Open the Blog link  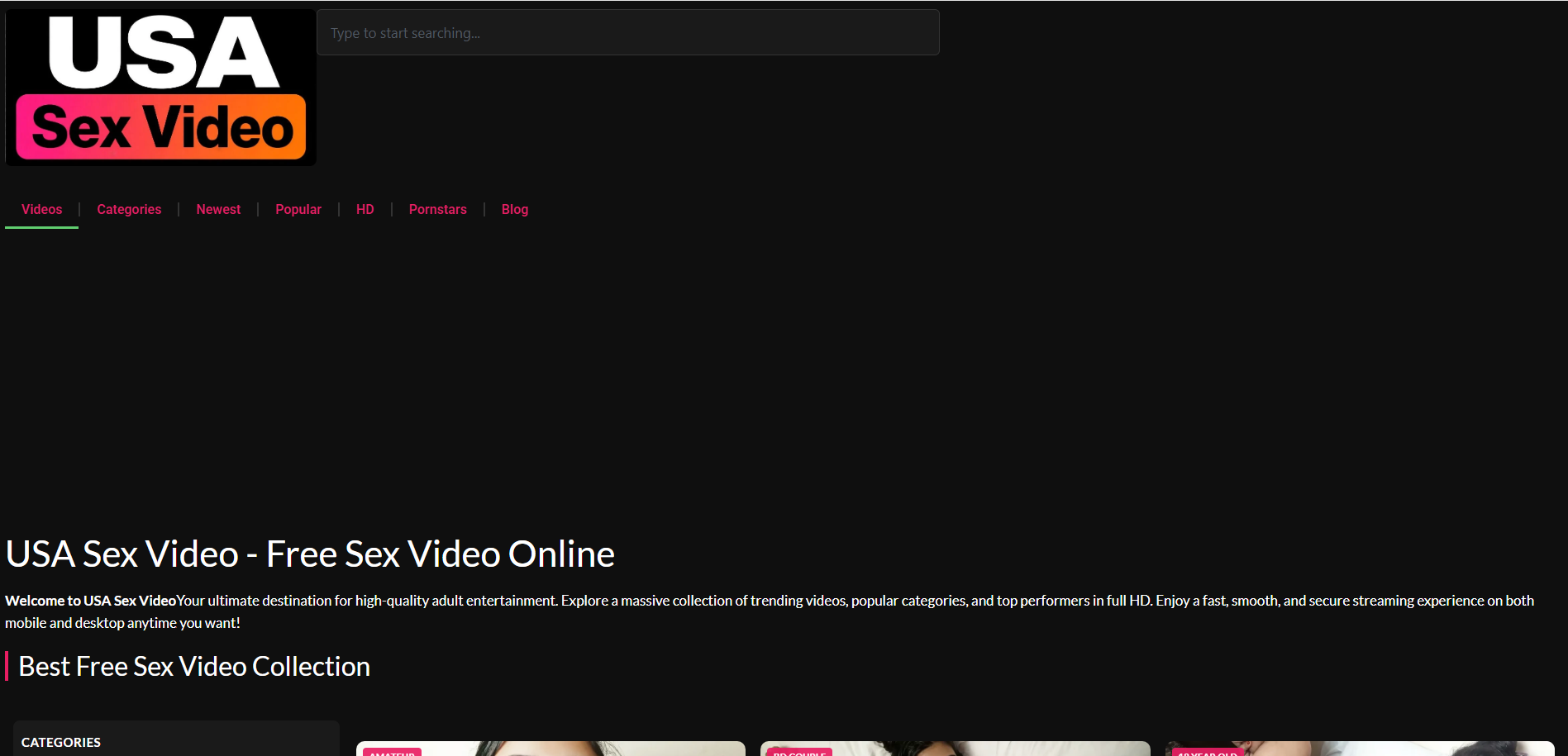(x=515, y=210)
